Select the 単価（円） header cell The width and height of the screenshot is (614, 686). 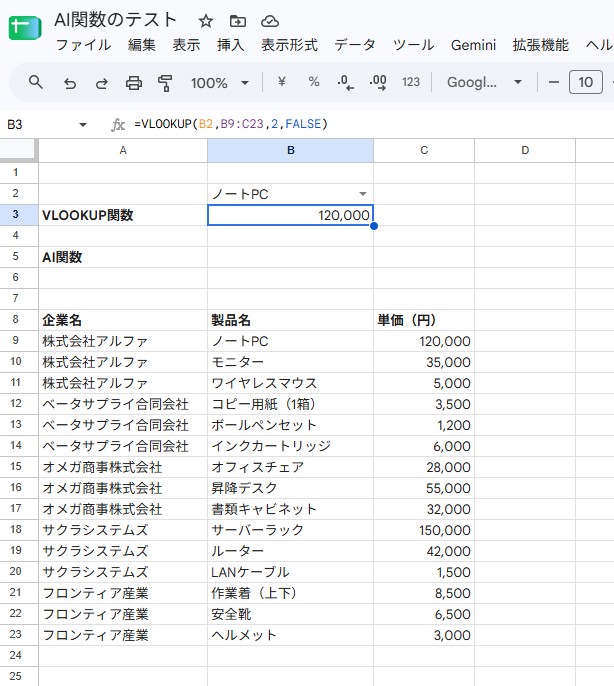[424, 320]
